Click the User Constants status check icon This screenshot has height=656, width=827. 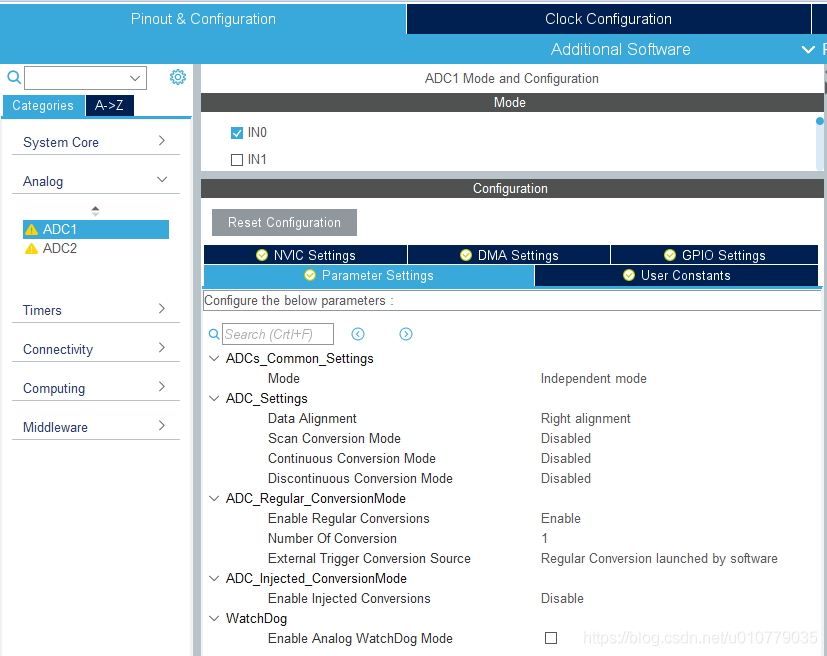click(x=629, y=275)
